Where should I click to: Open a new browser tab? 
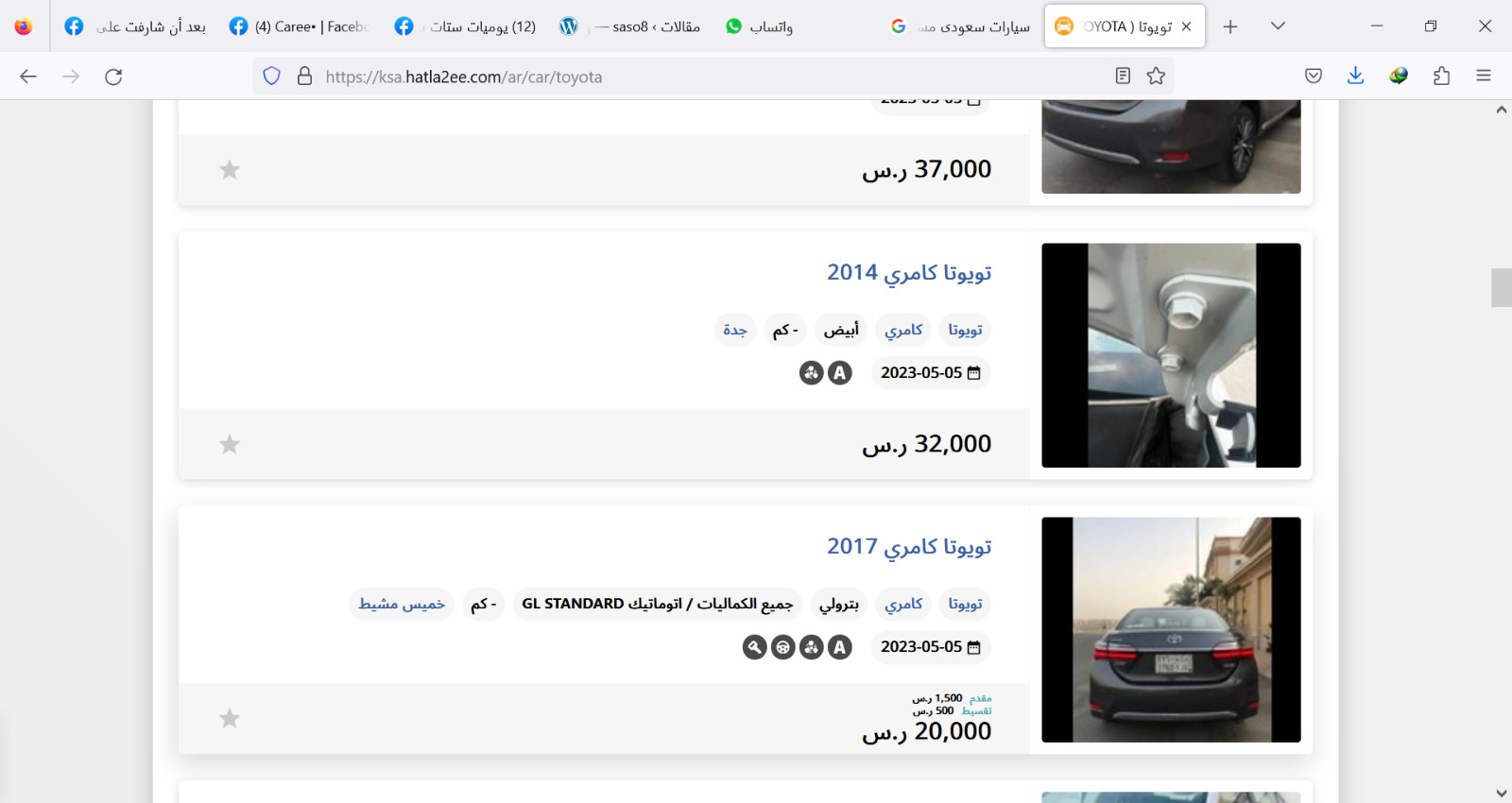[x=1230, y=26]
